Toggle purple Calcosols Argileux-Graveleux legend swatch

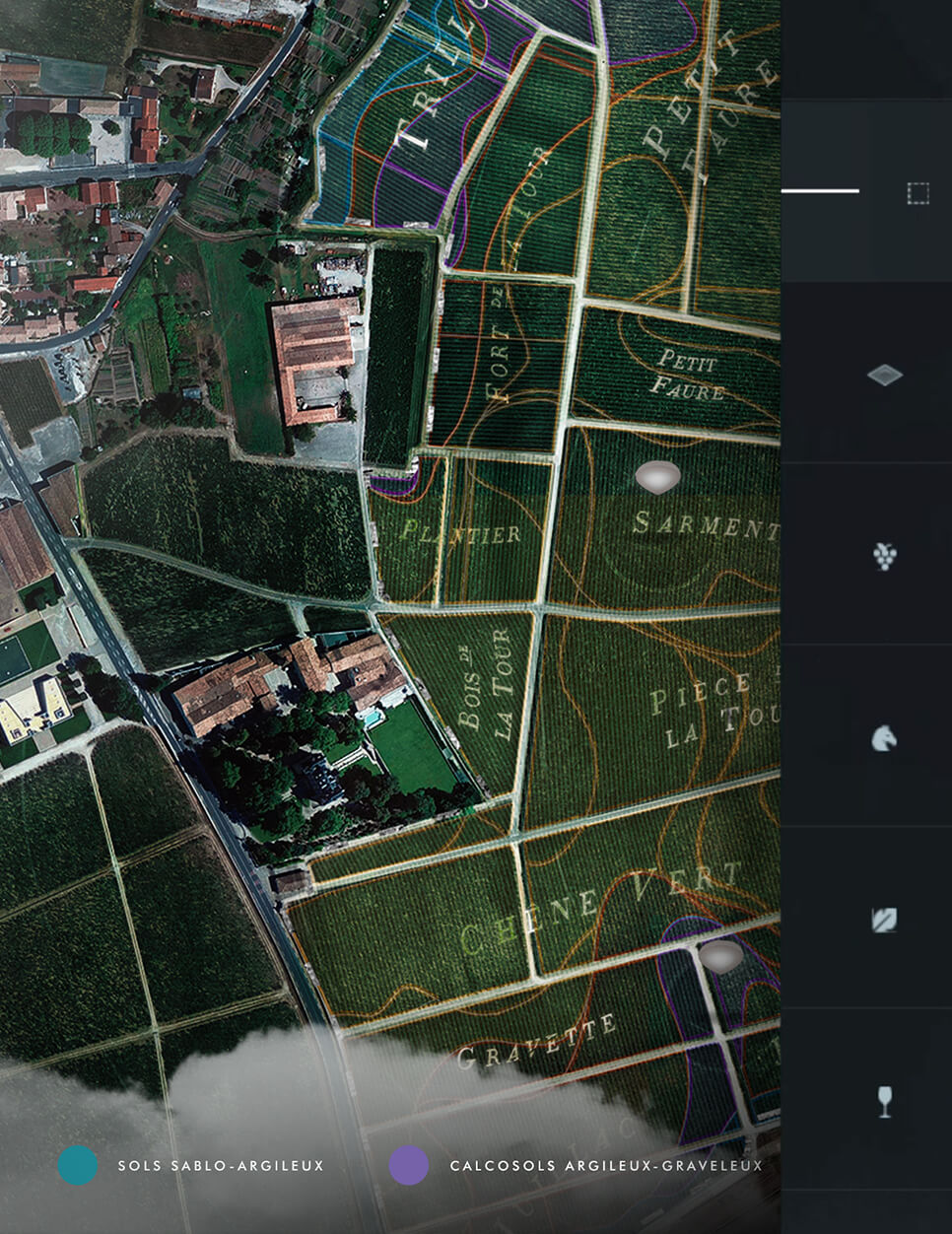[x=409, y=1165]
